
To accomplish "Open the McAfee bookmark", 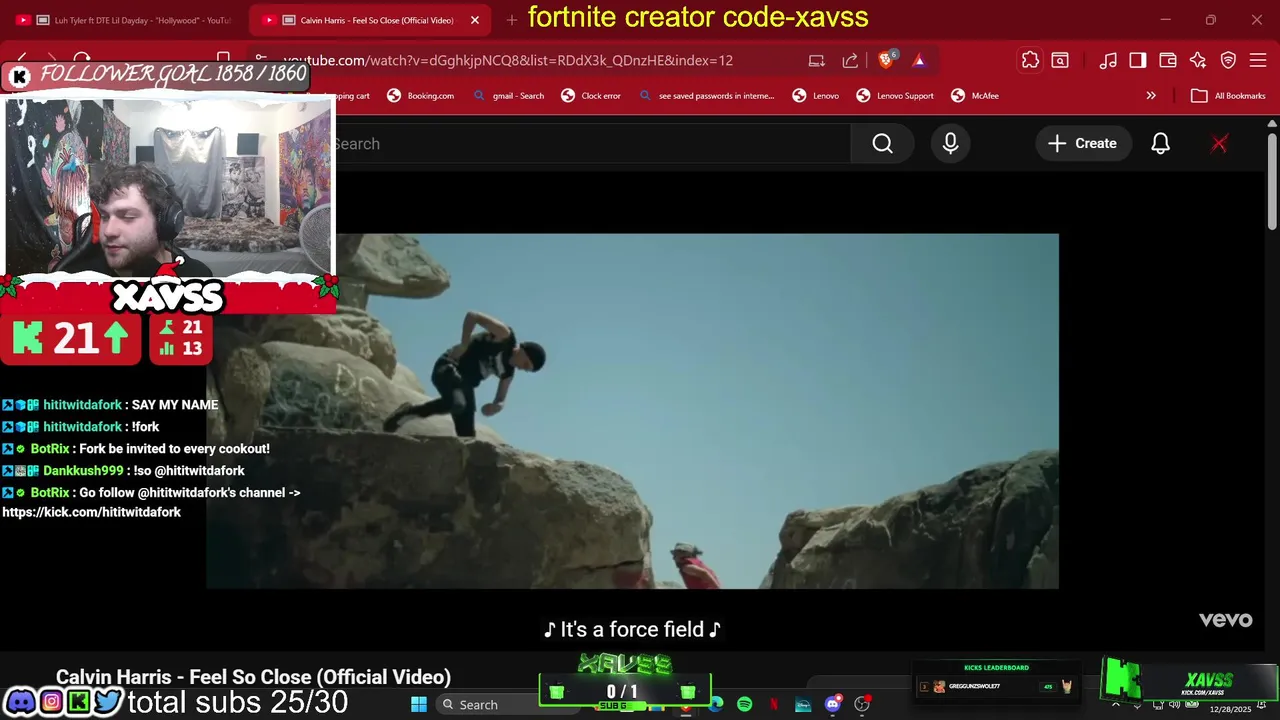I will [x=974, y=96].
